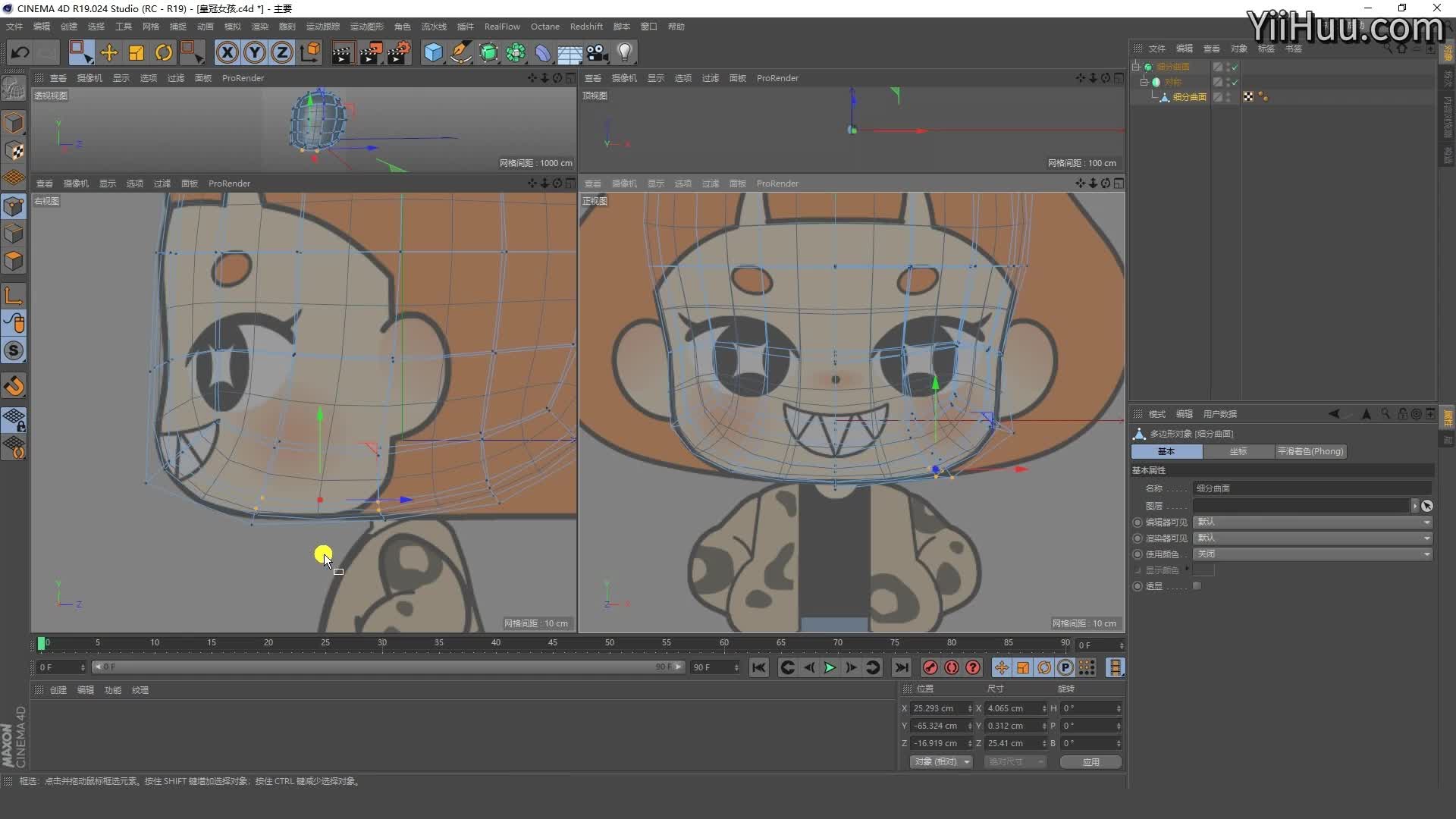Viewport: 1456px width, 819px height.
Task: Maximize the 右视图 viewport toggle icon
Action: [x=570, y=184]
